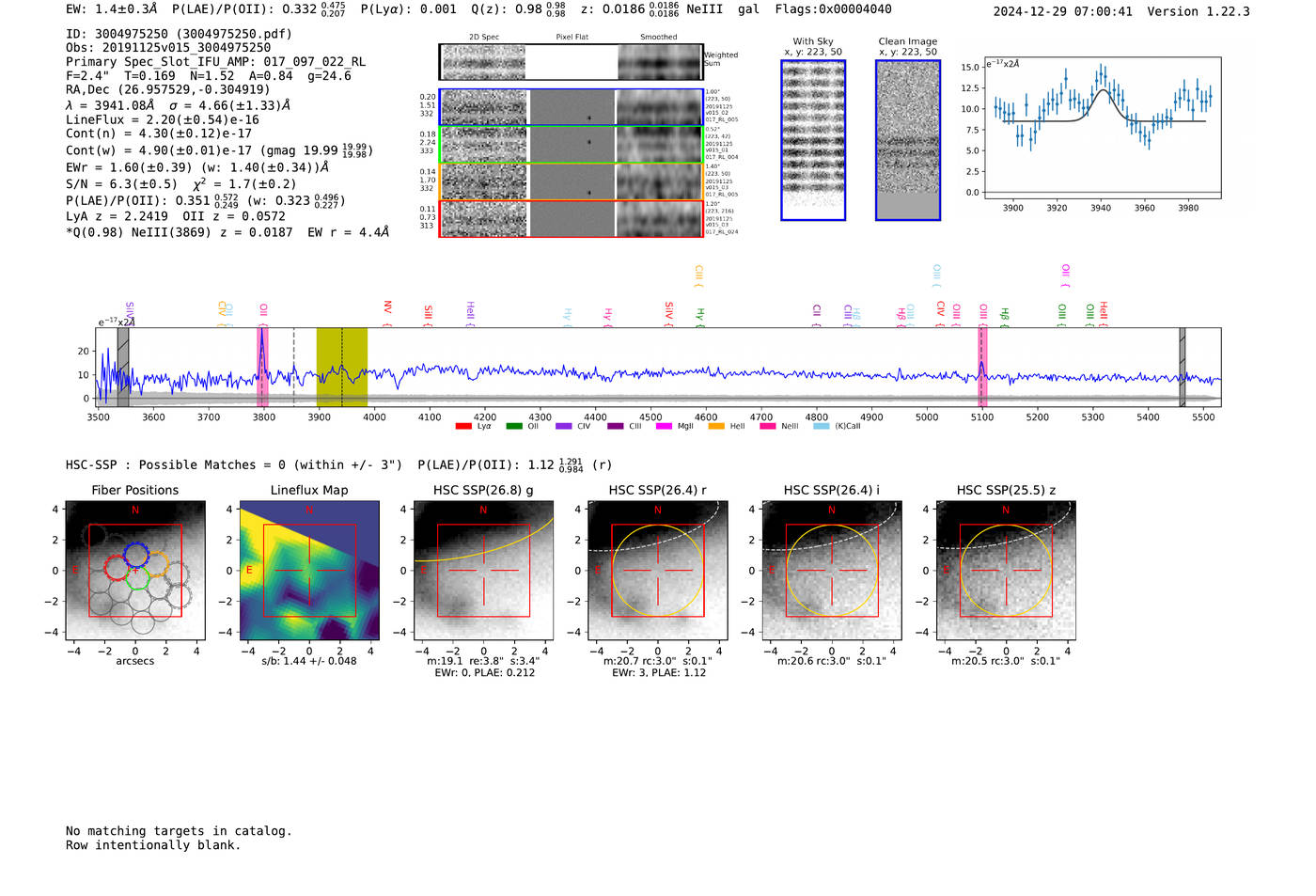The height and width of the screenshot is (896, 1316).
Task: Select the orange-bordered 2D spectrum row
Action: [x=572, y=181]
